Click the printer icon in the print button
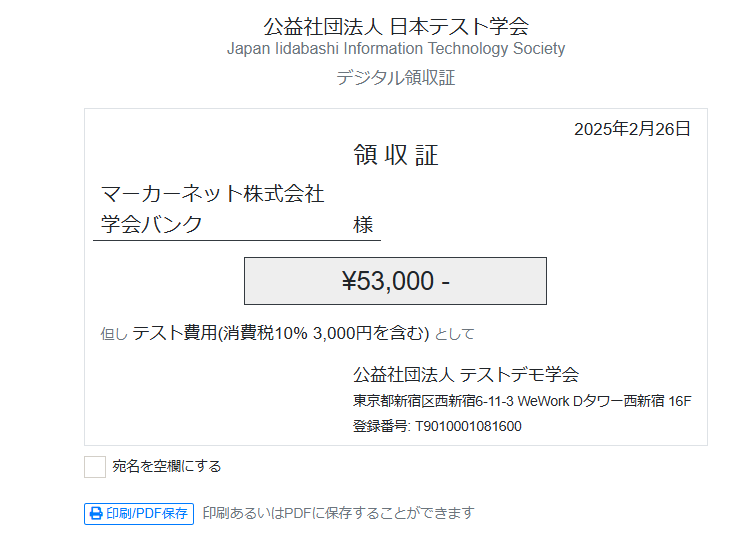The image size is (748, 537). click(96, 514)
